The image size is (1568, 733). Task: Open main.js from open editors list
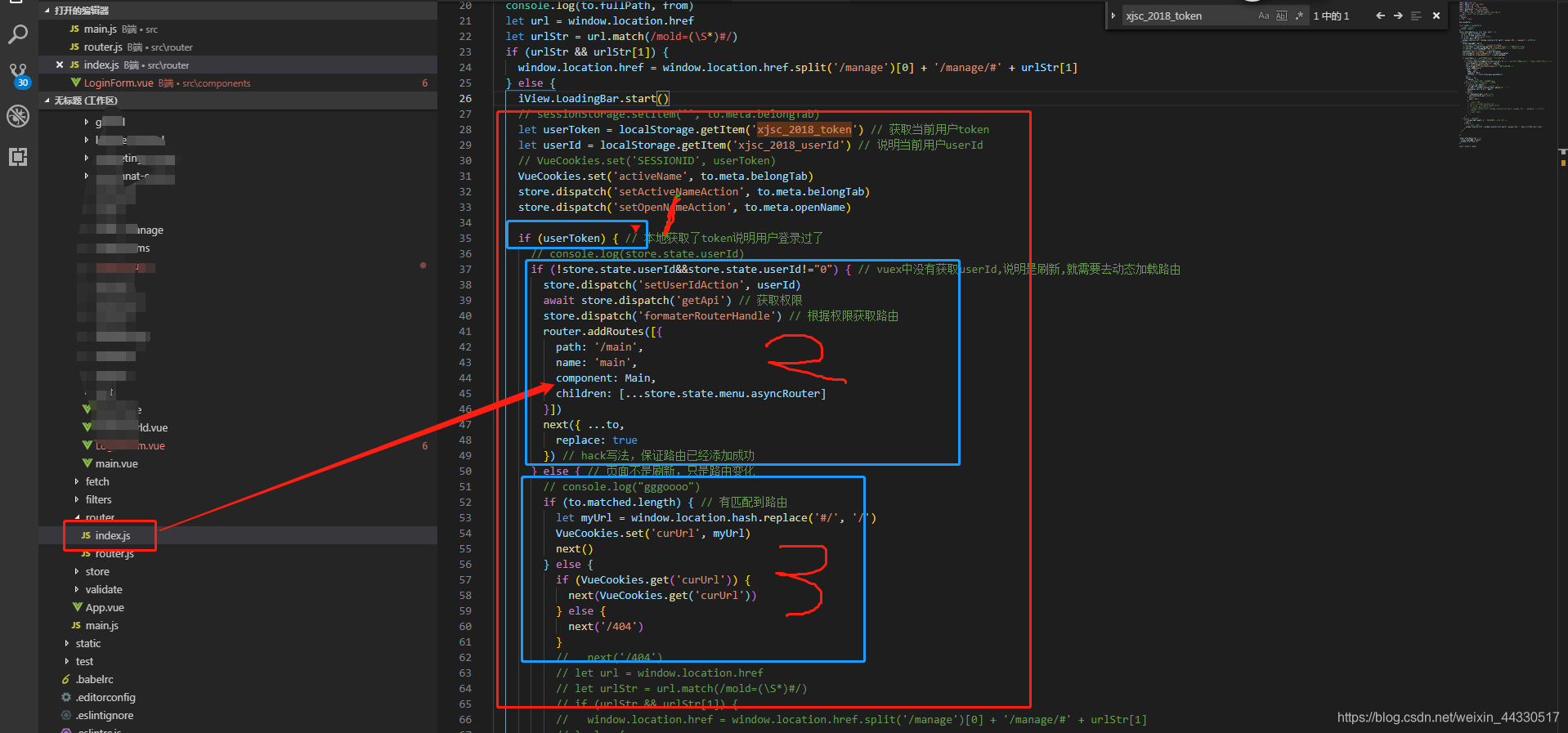click(x=238, y=29)
